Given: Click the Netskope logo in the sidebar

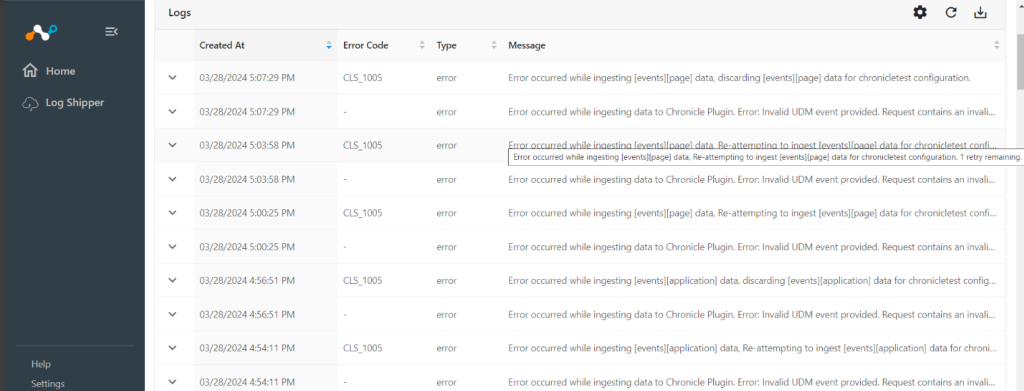Looking at the screenshot, I should coord(42,32).
